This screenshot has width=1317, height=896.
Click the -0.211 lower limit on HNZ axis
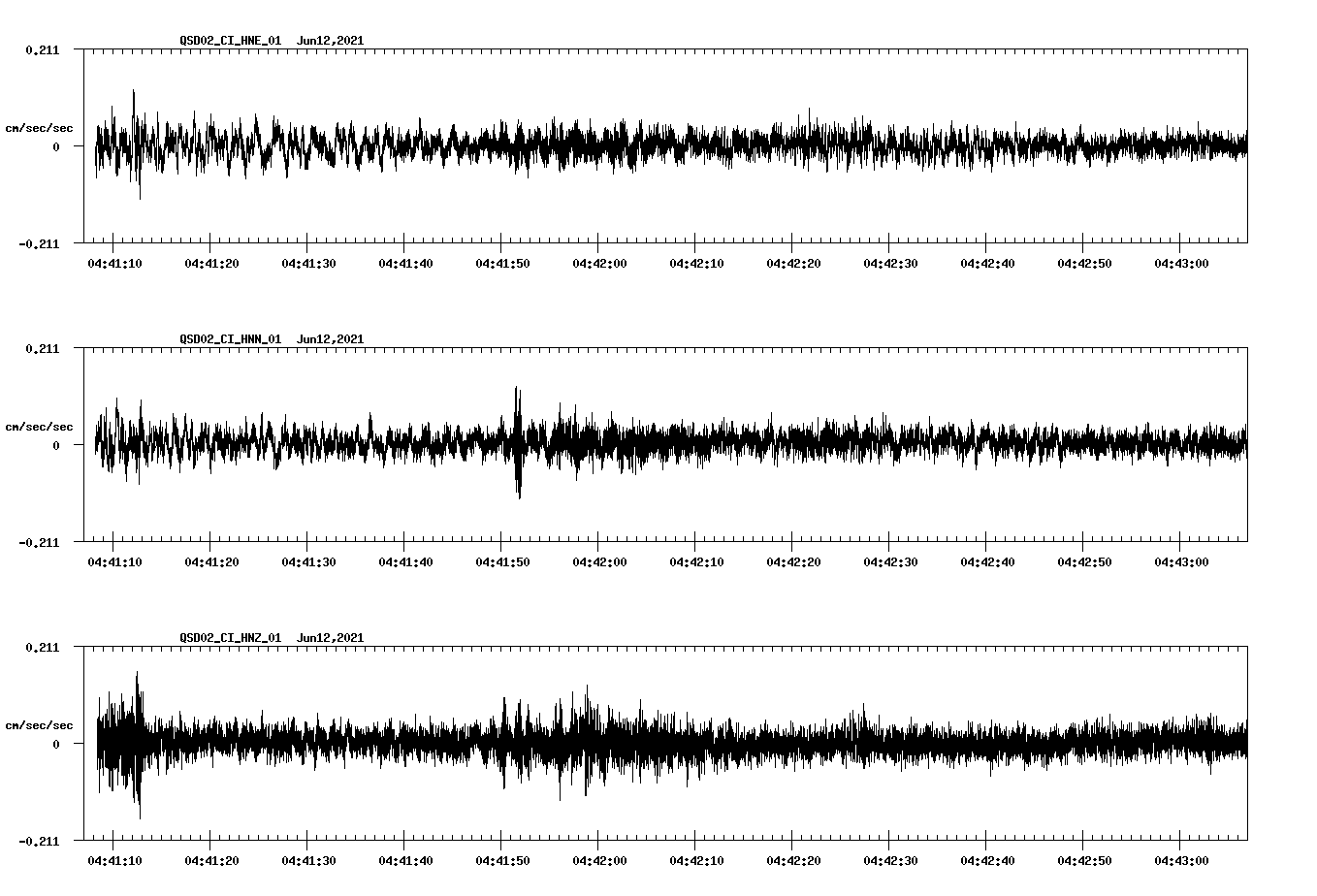(39, 842)
